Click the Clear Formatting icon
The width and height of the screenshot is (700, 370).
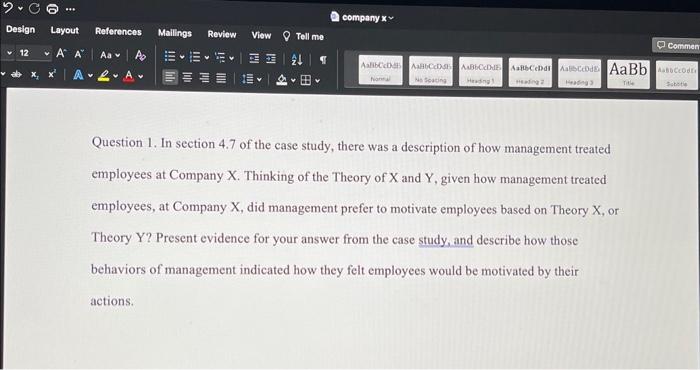click(140, 56)
